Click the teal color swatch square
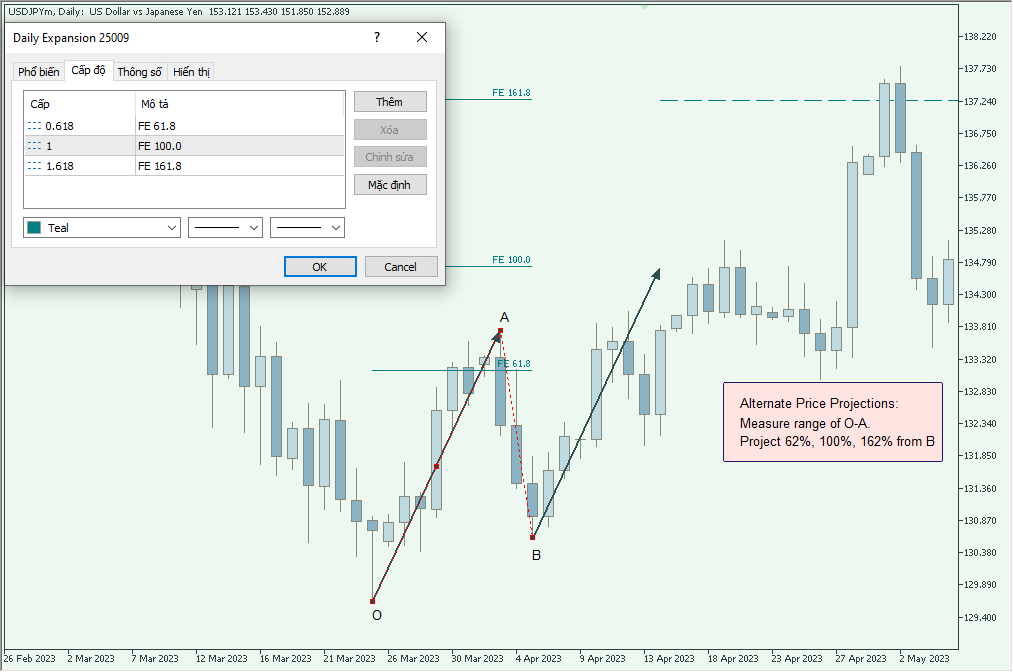 point(35,228)
